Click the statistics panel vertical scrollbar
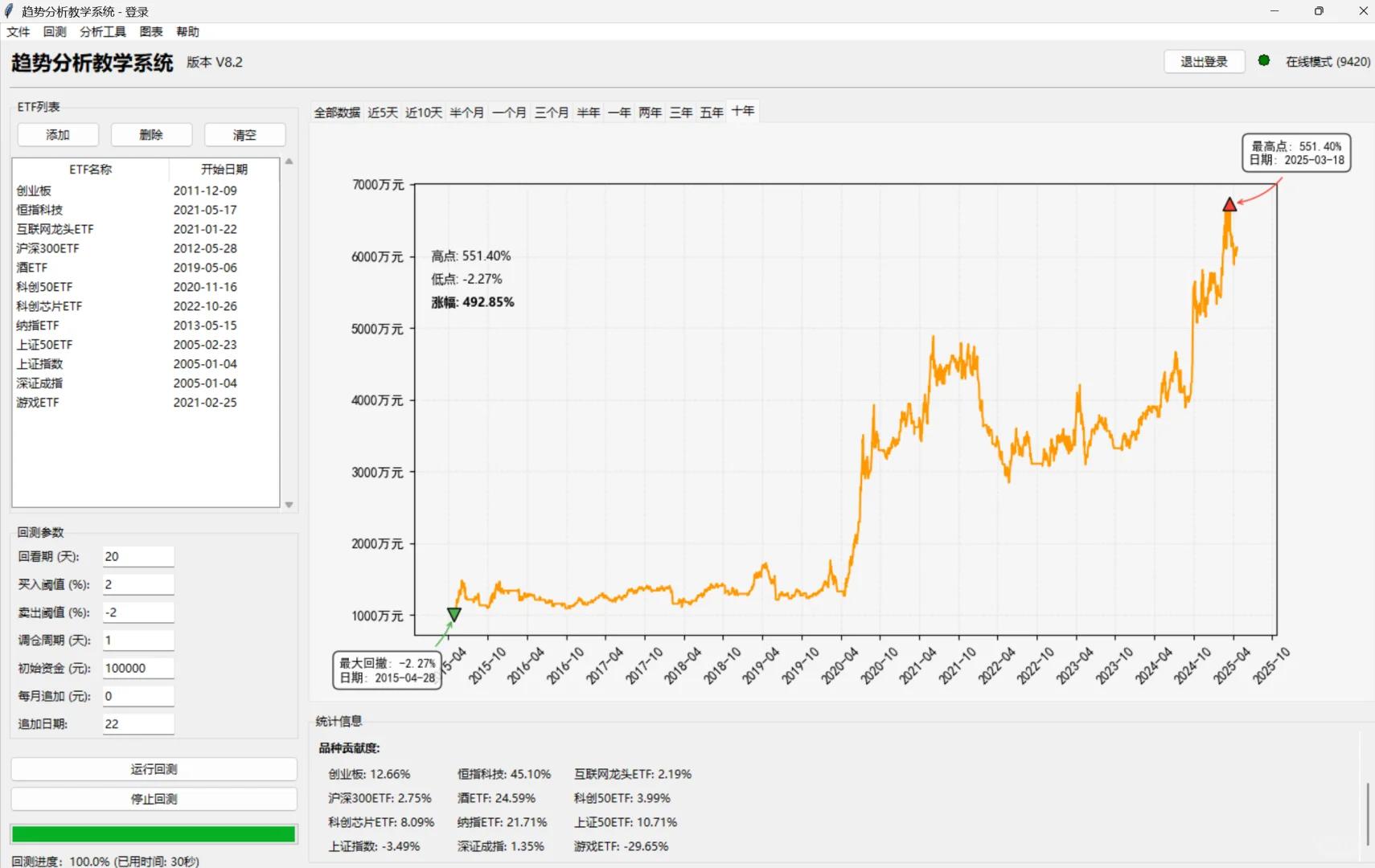1375x868 pixels. coord(1368,814)
